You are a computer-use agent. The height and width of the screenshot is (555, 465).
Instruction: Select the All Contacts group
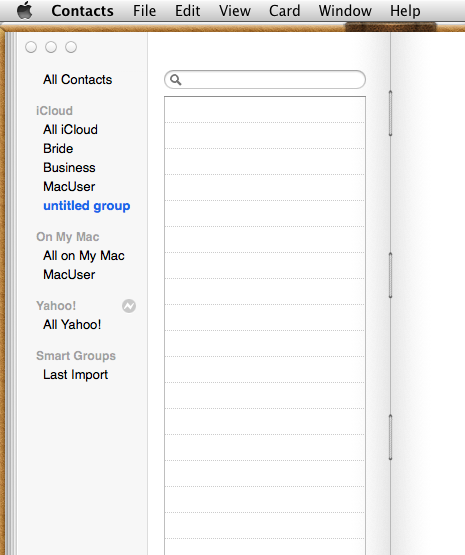pos(78,80)
